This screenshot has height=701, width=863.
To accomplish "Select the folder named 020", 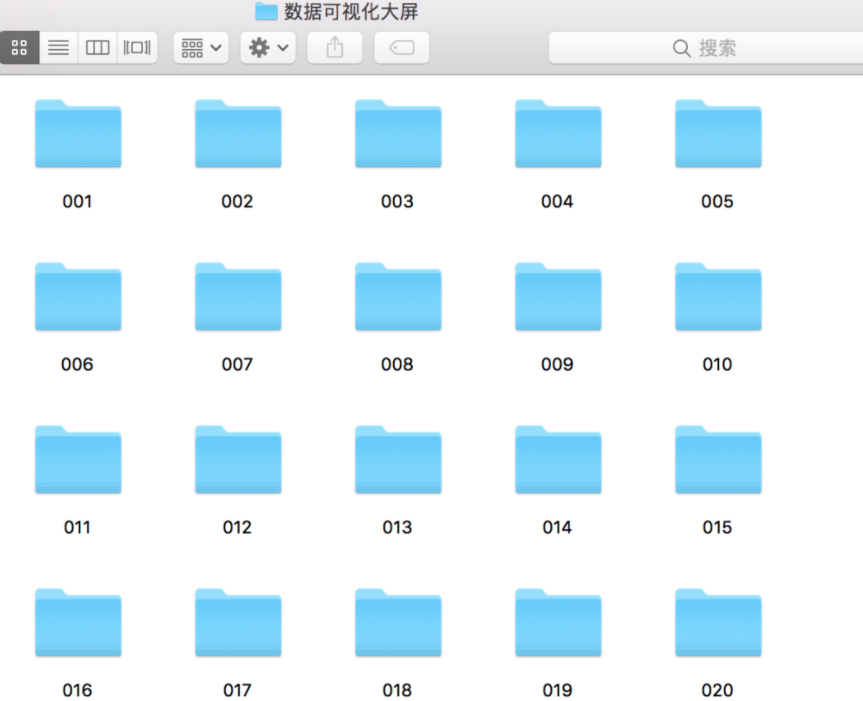I will (718, 623).
